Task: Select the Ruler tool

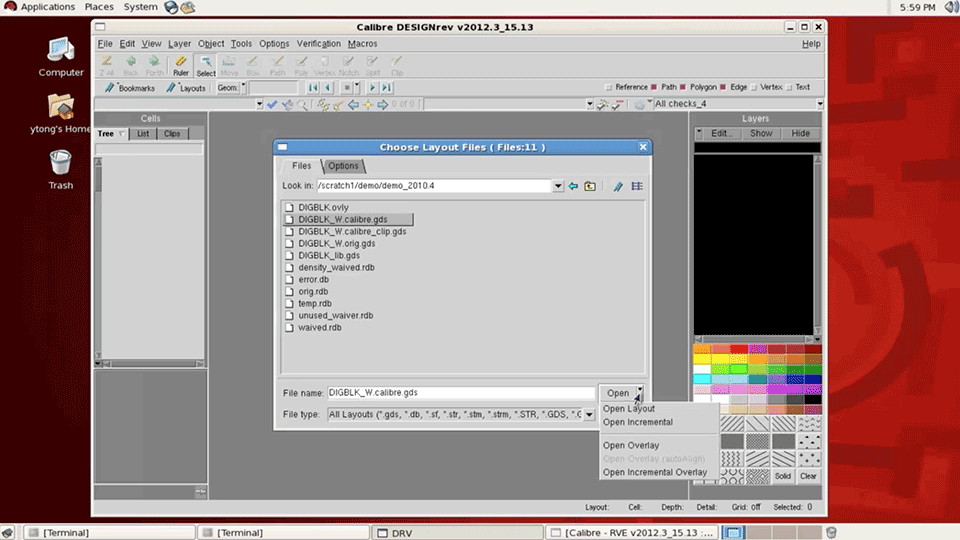Action: [181, 66]
